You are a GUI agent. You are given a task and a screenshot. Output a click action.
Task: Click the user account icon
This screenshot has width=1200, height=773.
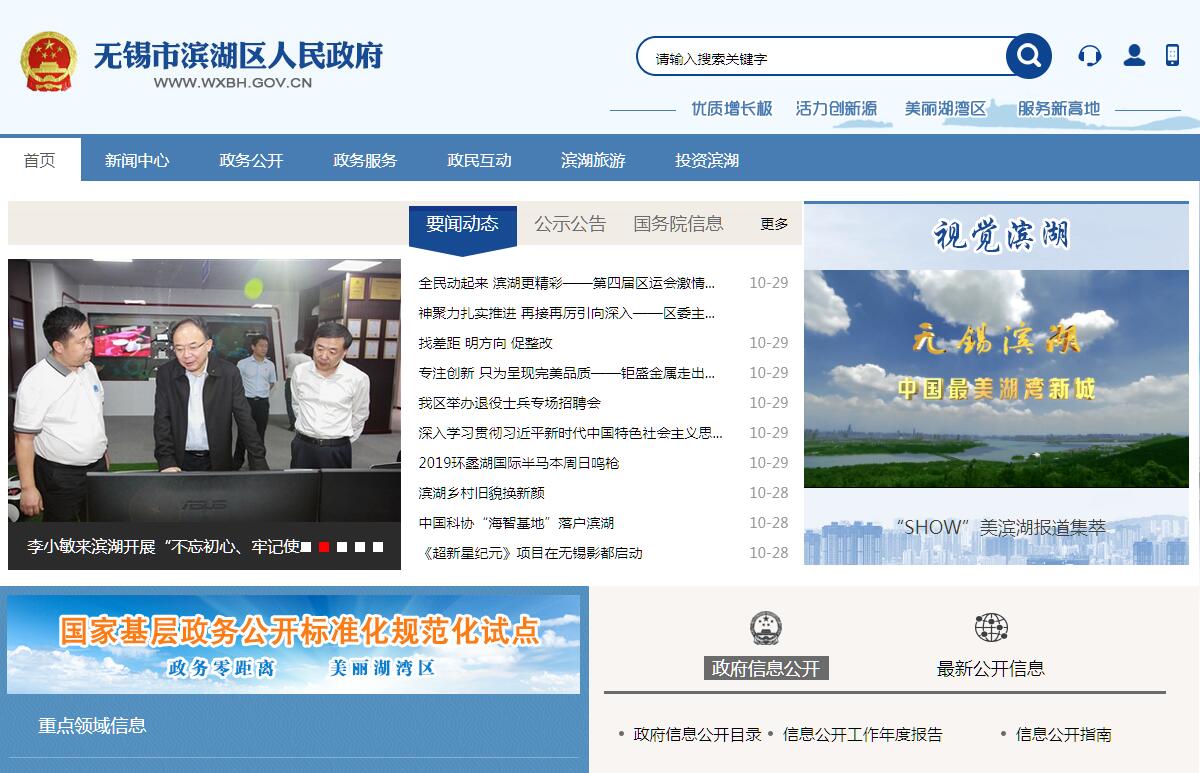pyautogui.click(x=1134, y=56)
